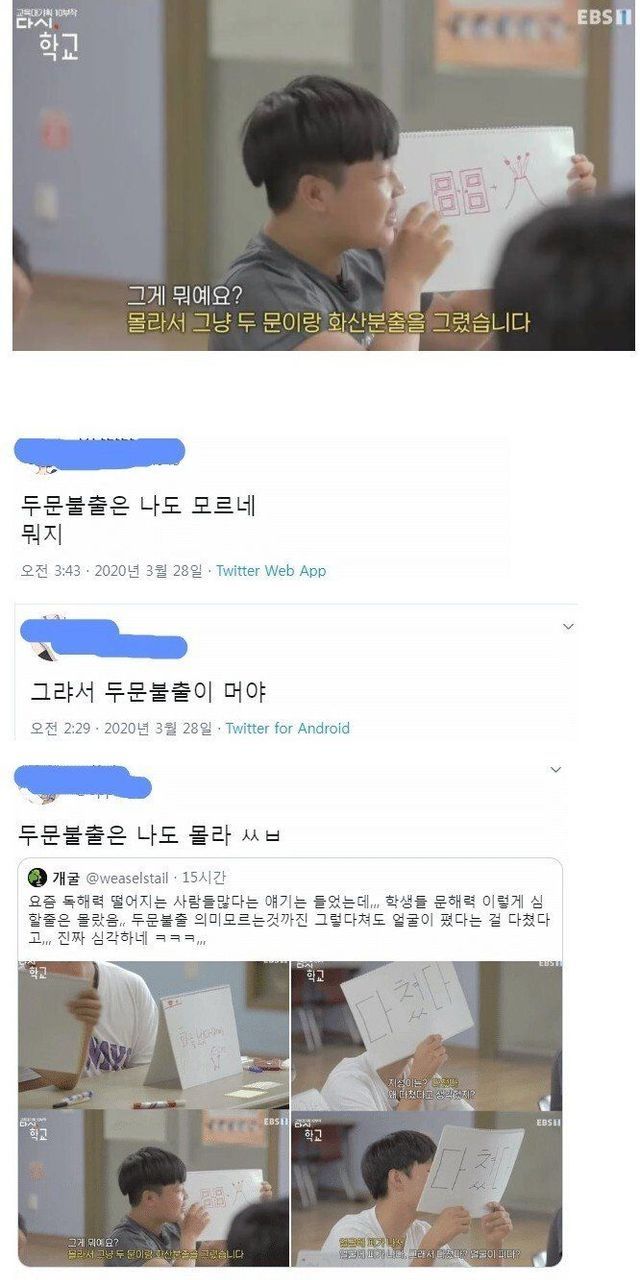Open the top-left quoted image with desk sketchbook
Image resolution: width=640 pixels, height=1280 pixels.
coord(153,1035)
